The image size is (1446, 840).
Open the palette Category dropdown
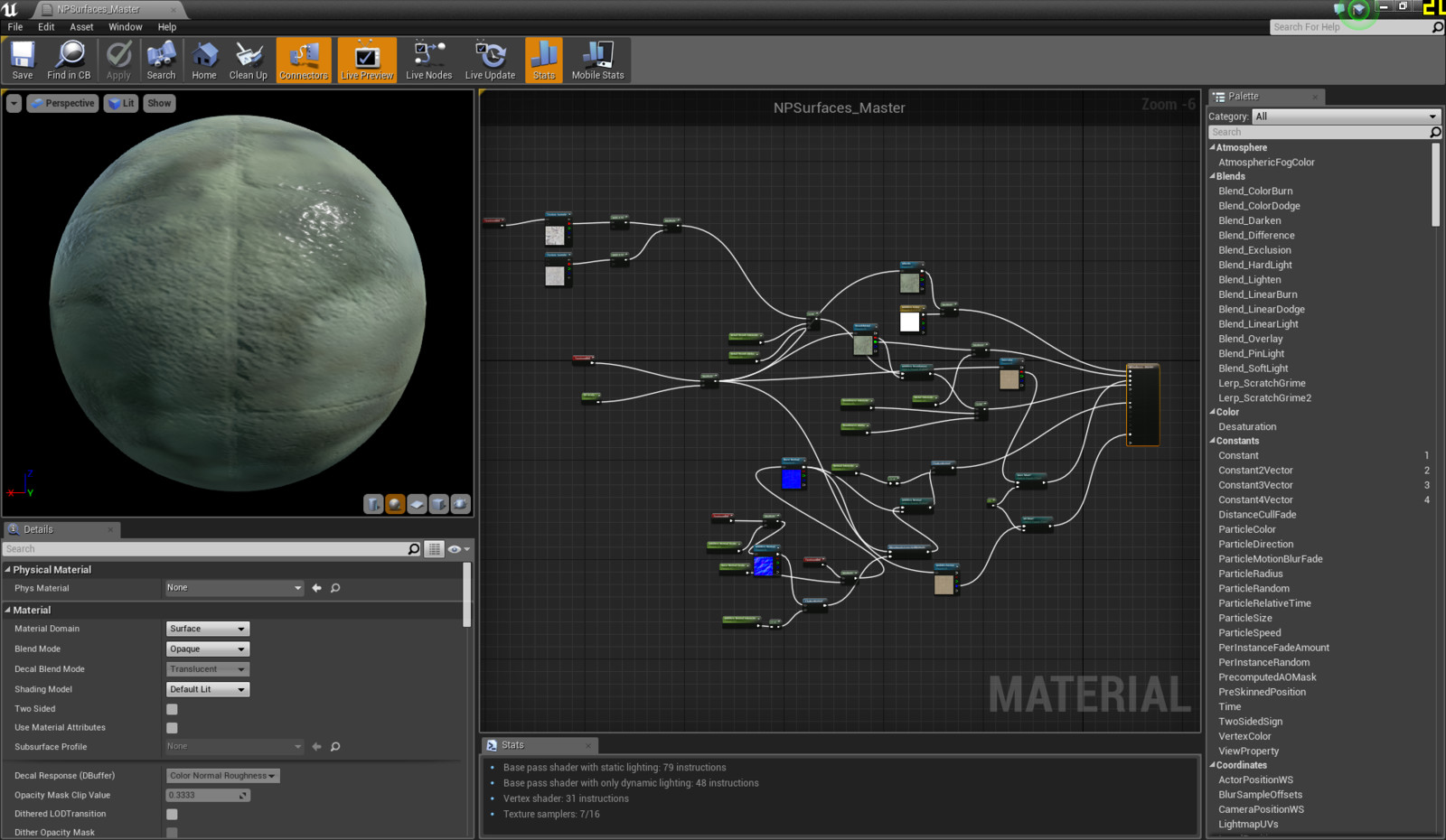tap(1345, 117)
